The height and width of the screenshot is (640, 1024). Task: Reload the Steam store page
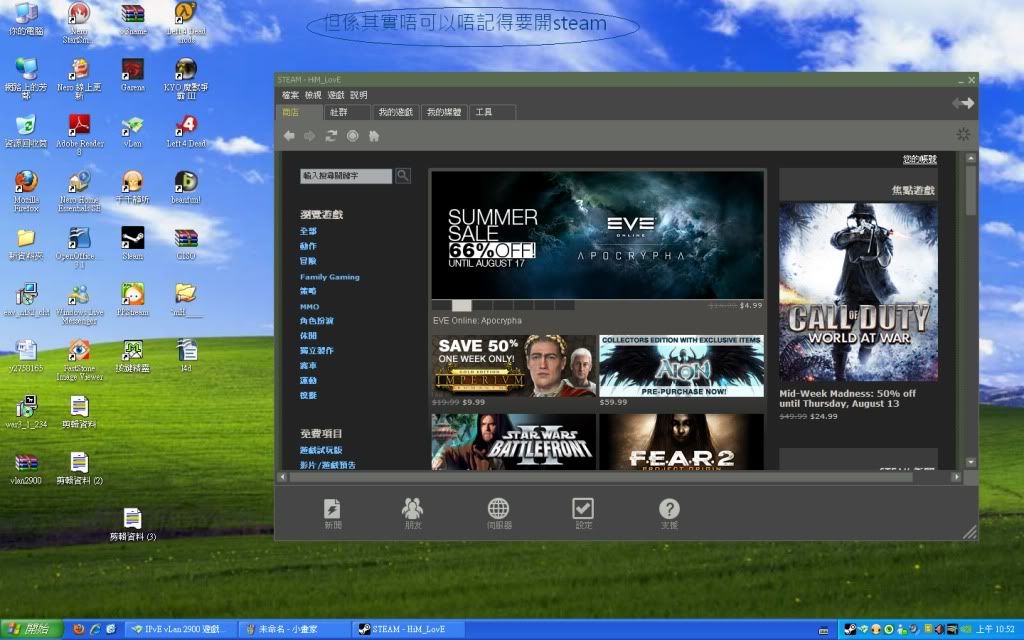tap(331, 136)
